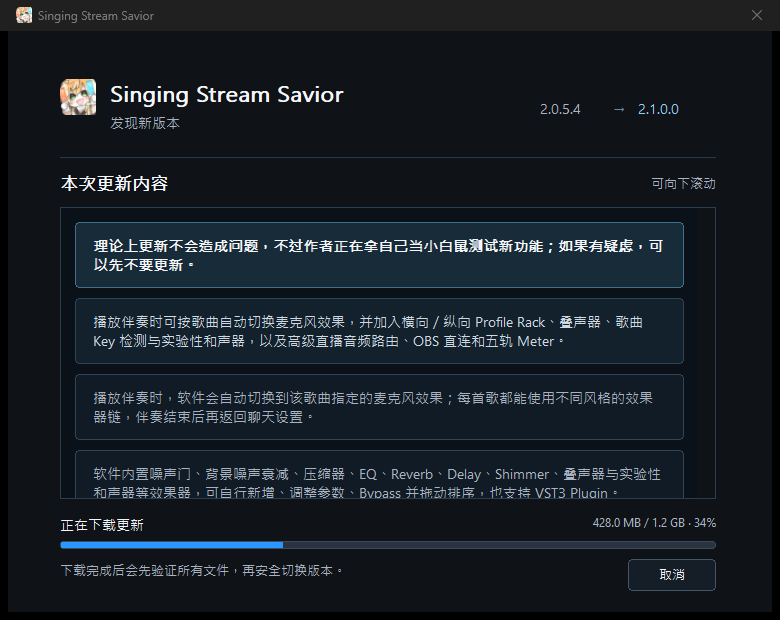Viewport: 780px width, 620px height.
Task: Close the update window
Action: (x=757, y=15)
